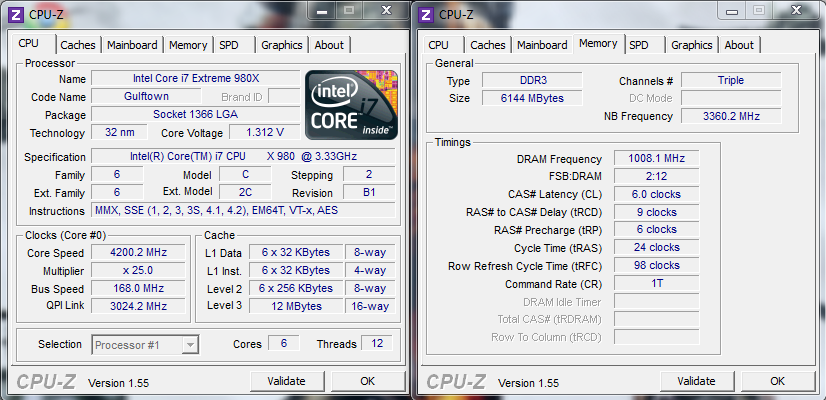Open About tab in left CPU-Z window
Viewport: 826px width, 400px height.
tap(329, 45)
